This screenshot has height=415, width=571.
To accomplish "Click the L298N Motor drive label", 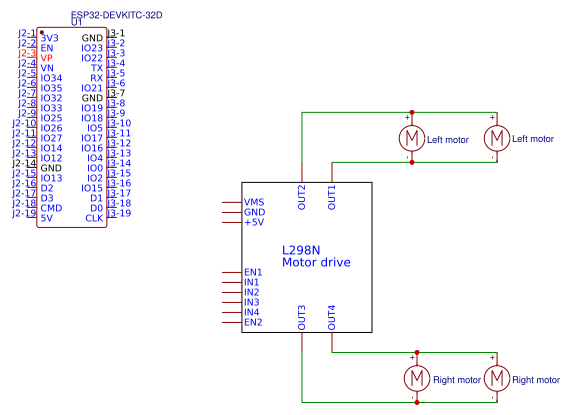I will 316,256.
